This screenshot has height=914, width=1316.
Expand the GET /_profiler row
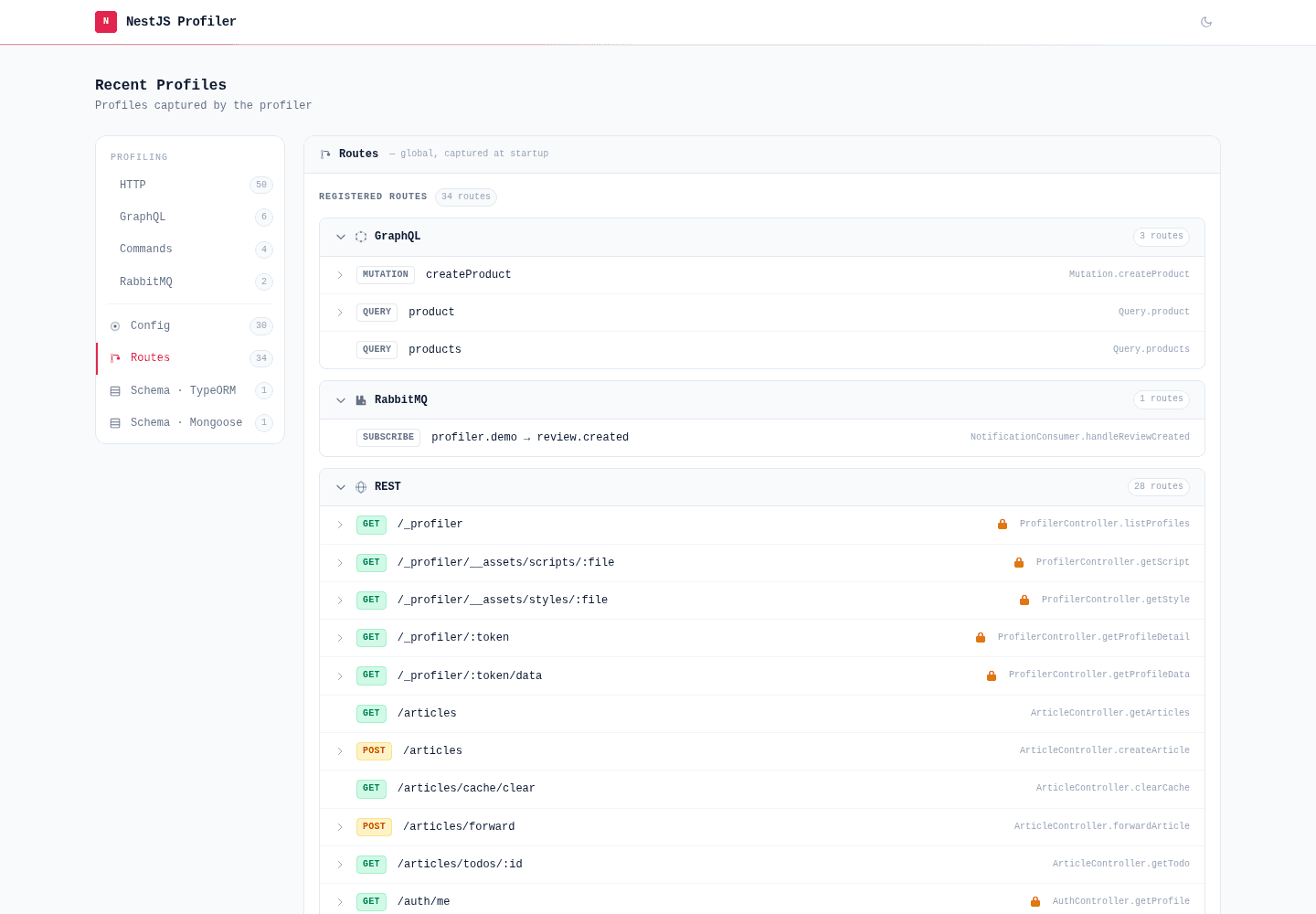(x=340, y=525)
